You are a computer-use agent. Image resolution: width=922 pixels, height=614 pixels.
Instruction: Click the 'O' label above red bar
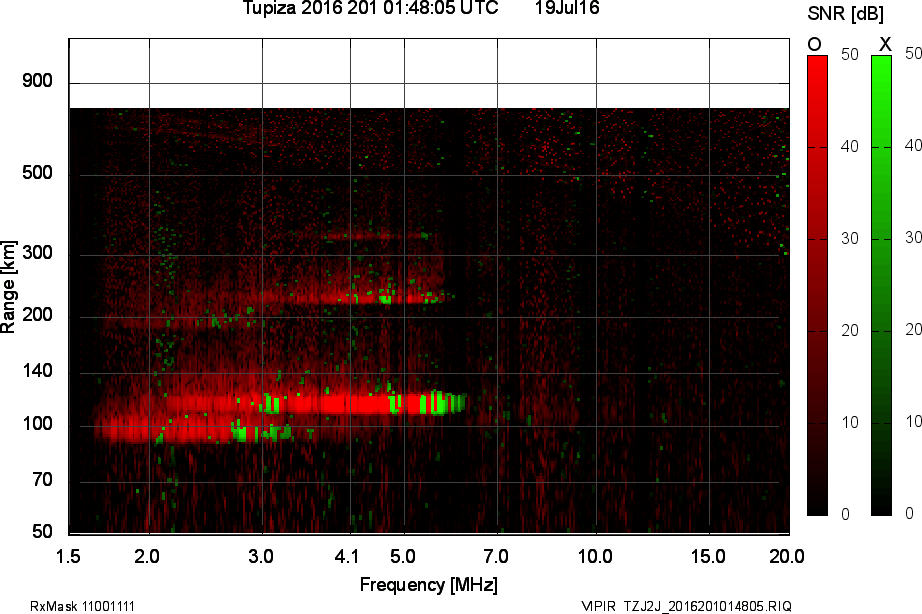(x=815, y=45)
